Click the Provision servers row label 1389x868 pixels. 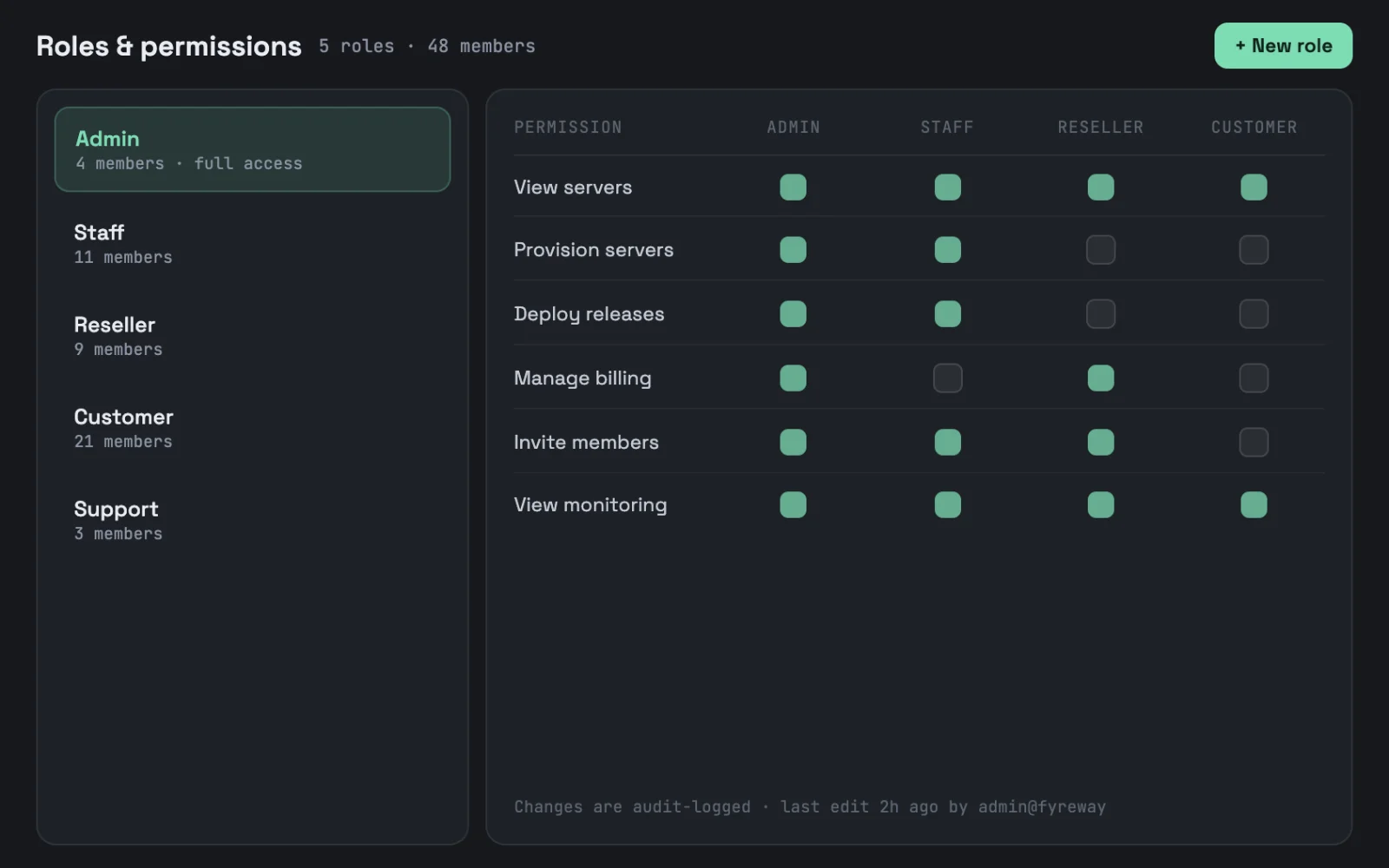pyautogui.click(x=594, y=250)
